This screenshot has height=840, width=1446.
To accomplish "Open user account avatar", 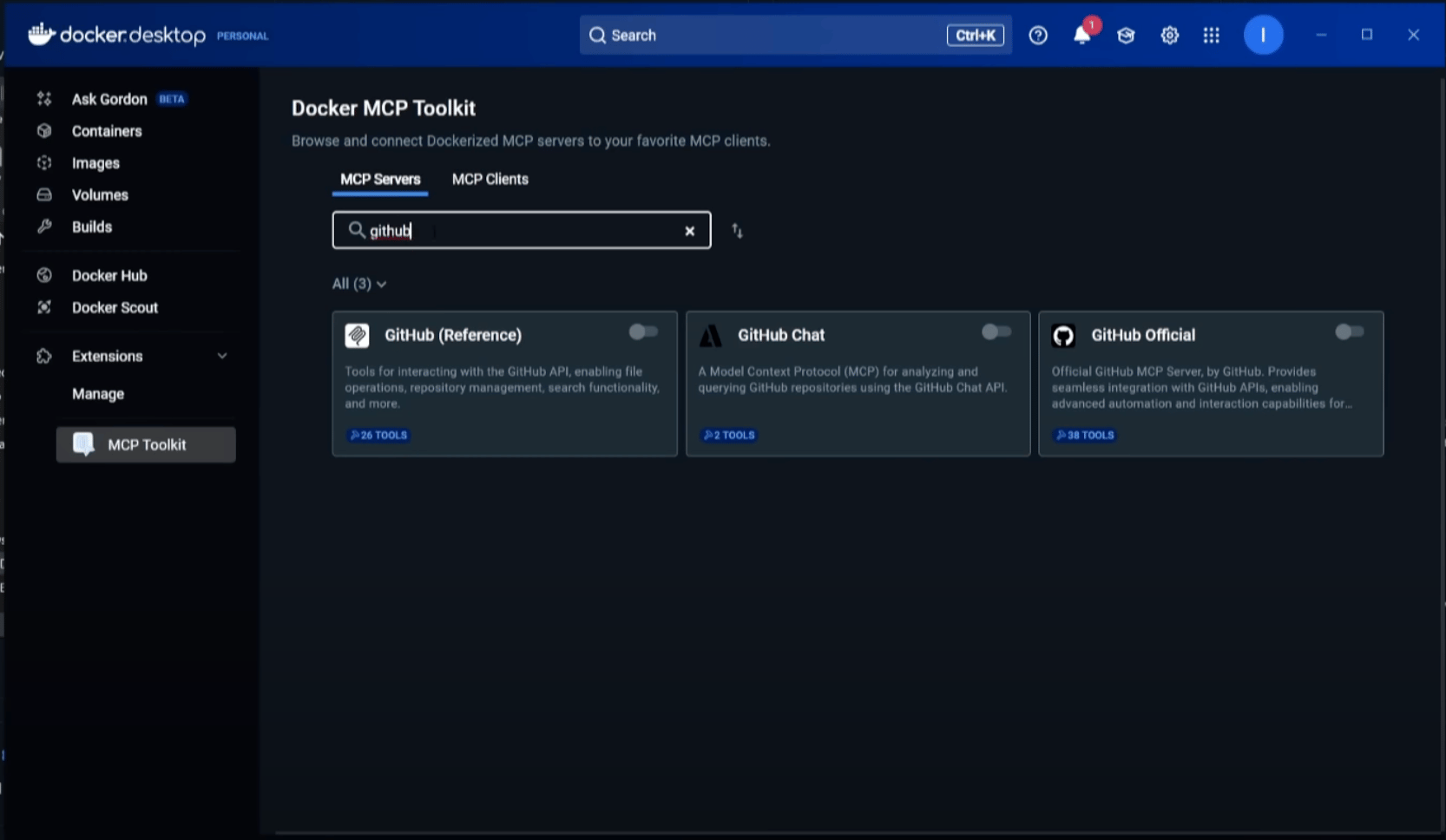I will pyautogui.click(x=1263, y=36).
